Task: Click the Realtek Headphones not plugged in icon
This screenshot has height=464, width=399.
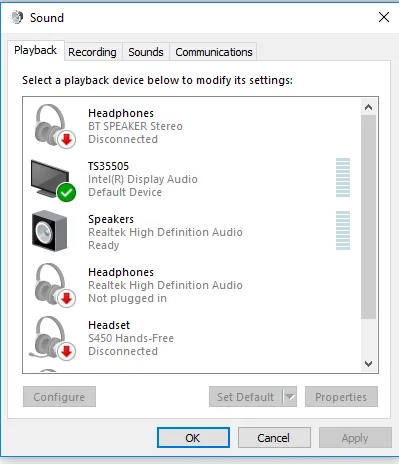Action: coord(54,285)
